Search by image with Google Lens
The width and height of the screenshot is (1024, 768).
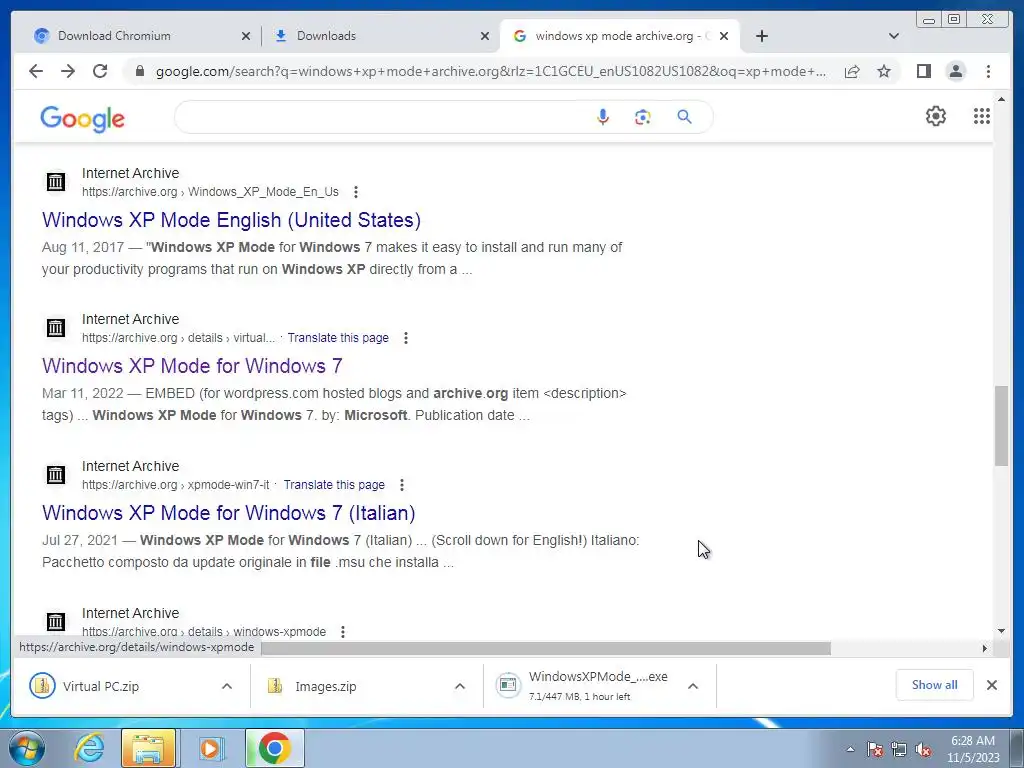(x=643, y=117)
